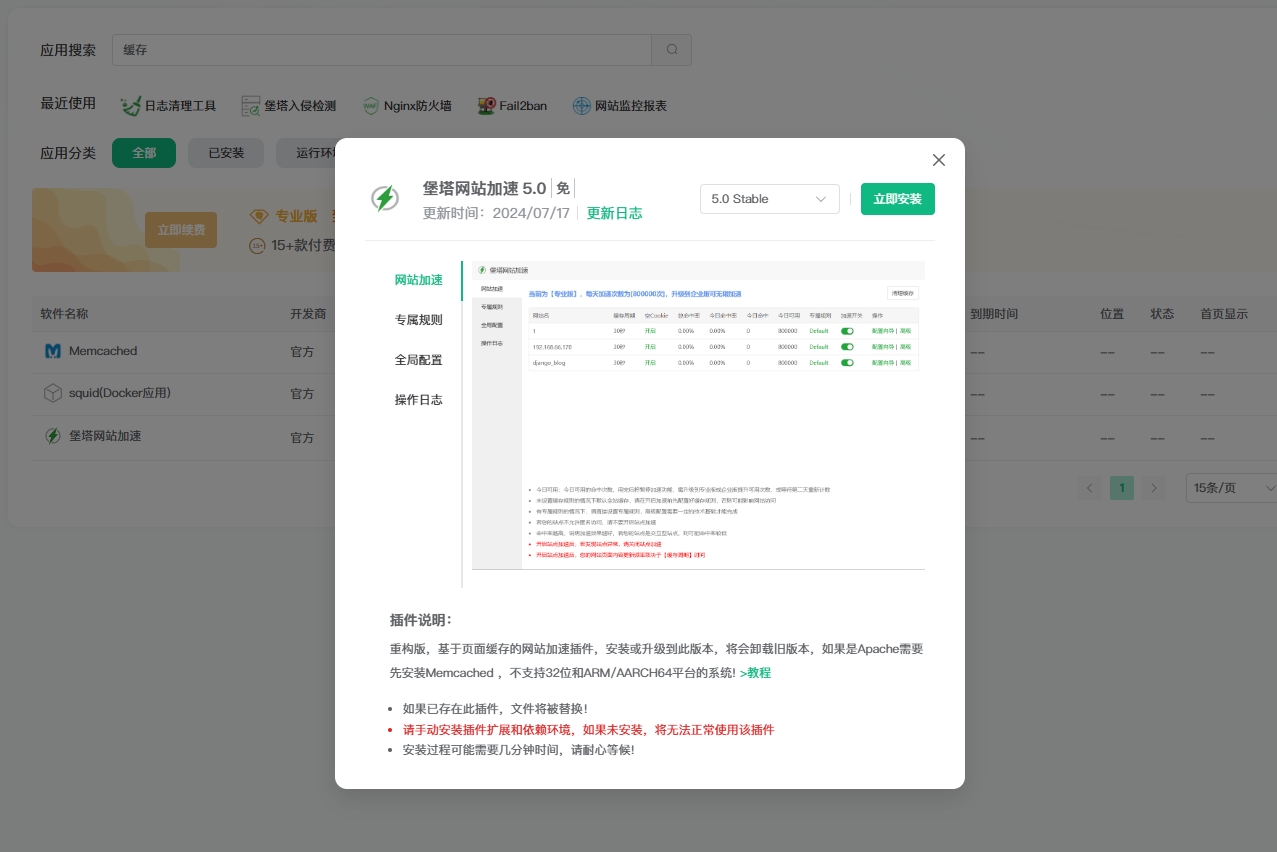Click the Memcached icon in software list
This screenshot has height=852, width=1277.
click(53, 351)
